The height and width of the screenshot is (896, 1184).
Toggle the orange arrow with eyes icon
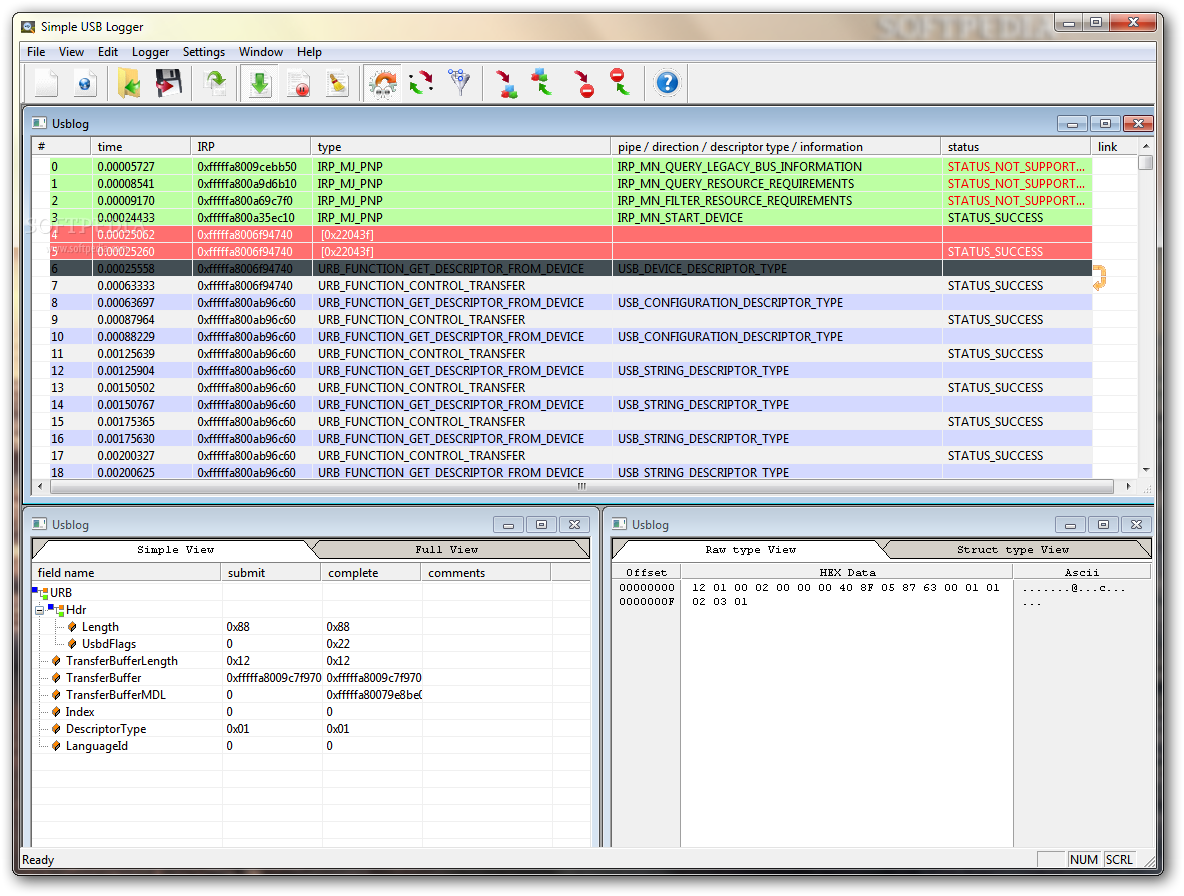point(383,83)
